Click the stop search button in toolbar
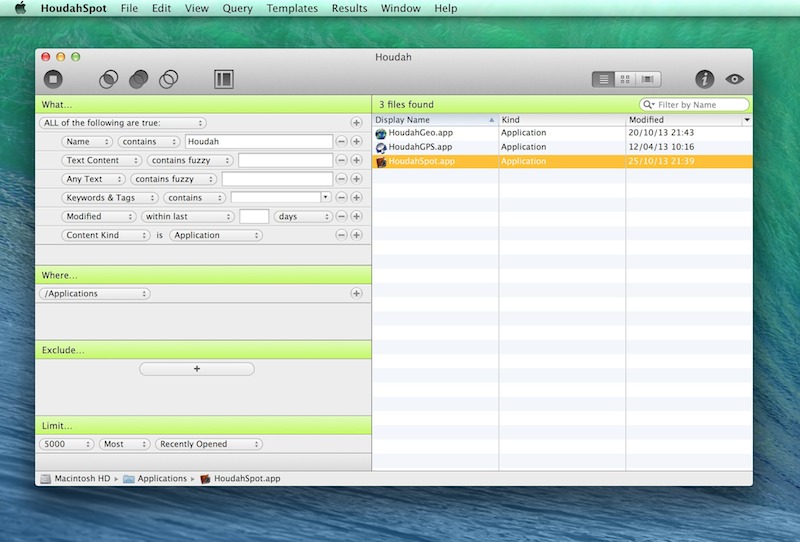The height and width of the screenshot is (542, 800). 53,79
